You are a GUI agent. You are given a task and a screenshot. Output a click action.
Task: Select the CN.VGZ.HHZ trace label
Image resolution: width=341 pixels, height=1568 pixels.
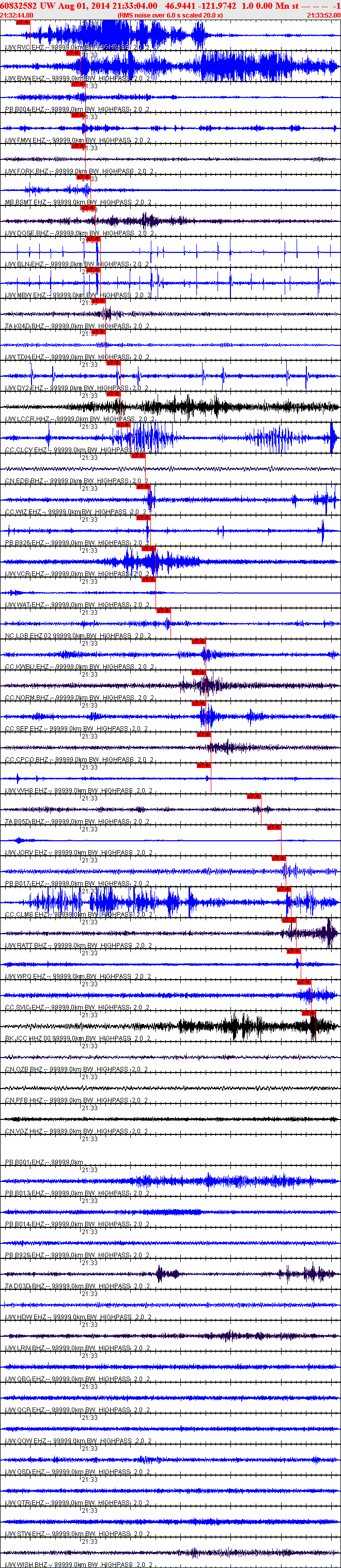click(78, 1131)
